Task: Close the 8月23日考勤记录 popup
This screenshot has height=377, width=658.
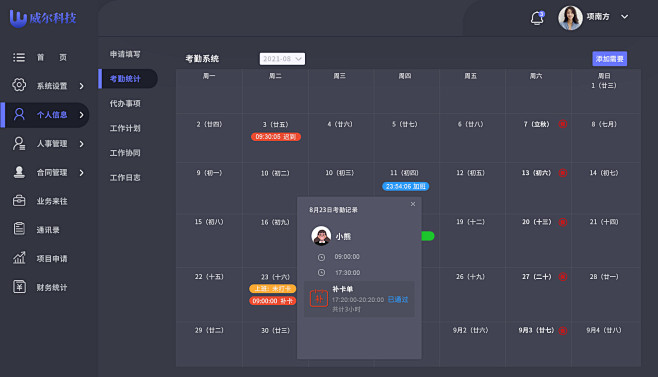Action: tap(413, 204)
